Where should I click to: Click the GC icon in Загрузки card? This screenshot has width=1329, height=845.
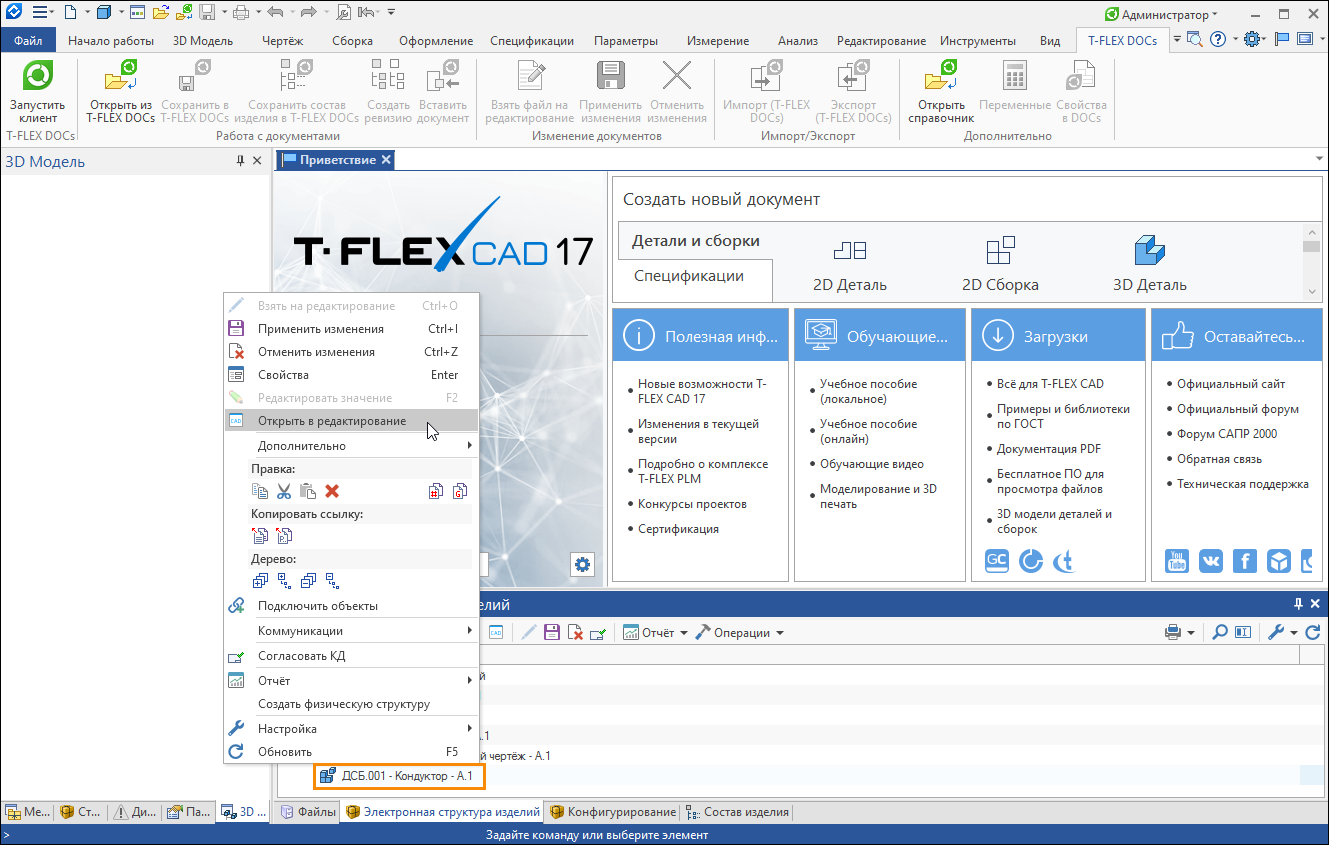click(996, 561)
